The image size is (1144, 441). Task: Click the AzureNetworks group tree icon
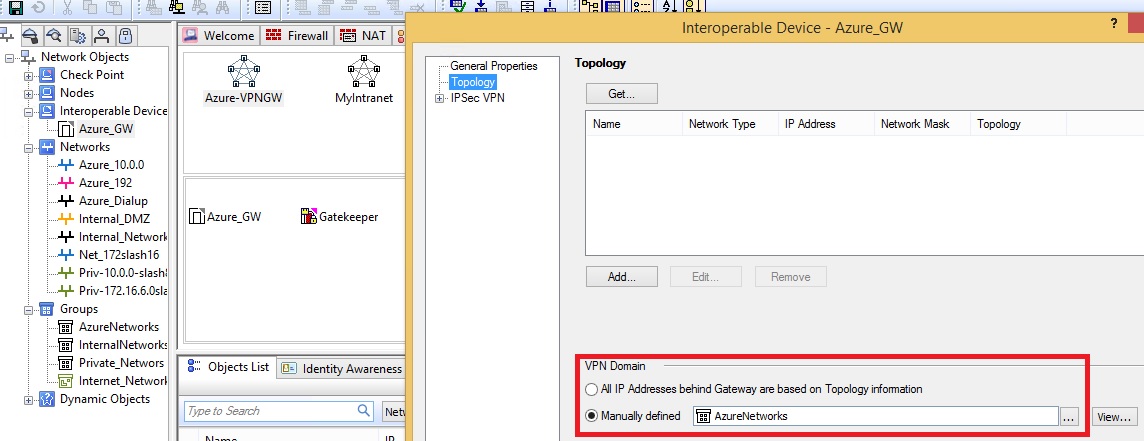point(66,327)
